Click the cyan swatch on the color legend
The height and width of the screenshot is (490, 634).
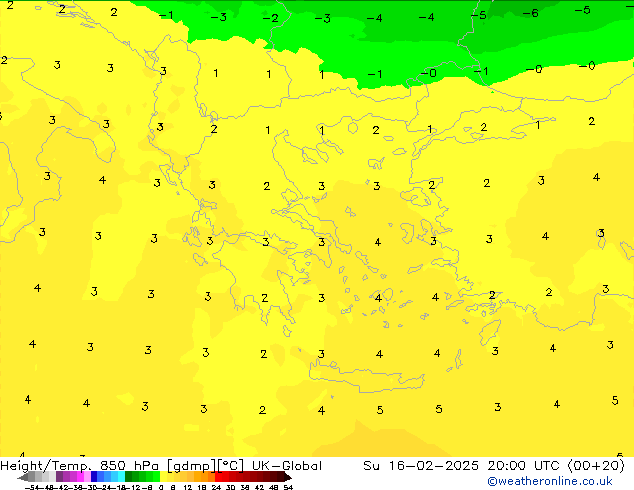(x=121, y=476)
